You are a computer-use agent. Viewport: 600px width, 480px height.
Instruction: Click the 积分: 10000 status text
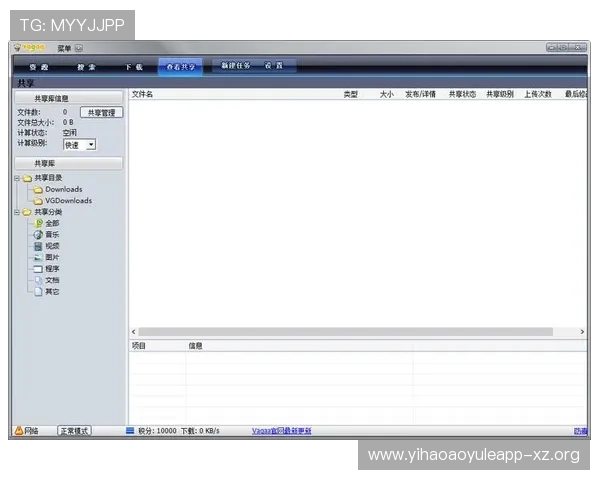pos(157,431)
